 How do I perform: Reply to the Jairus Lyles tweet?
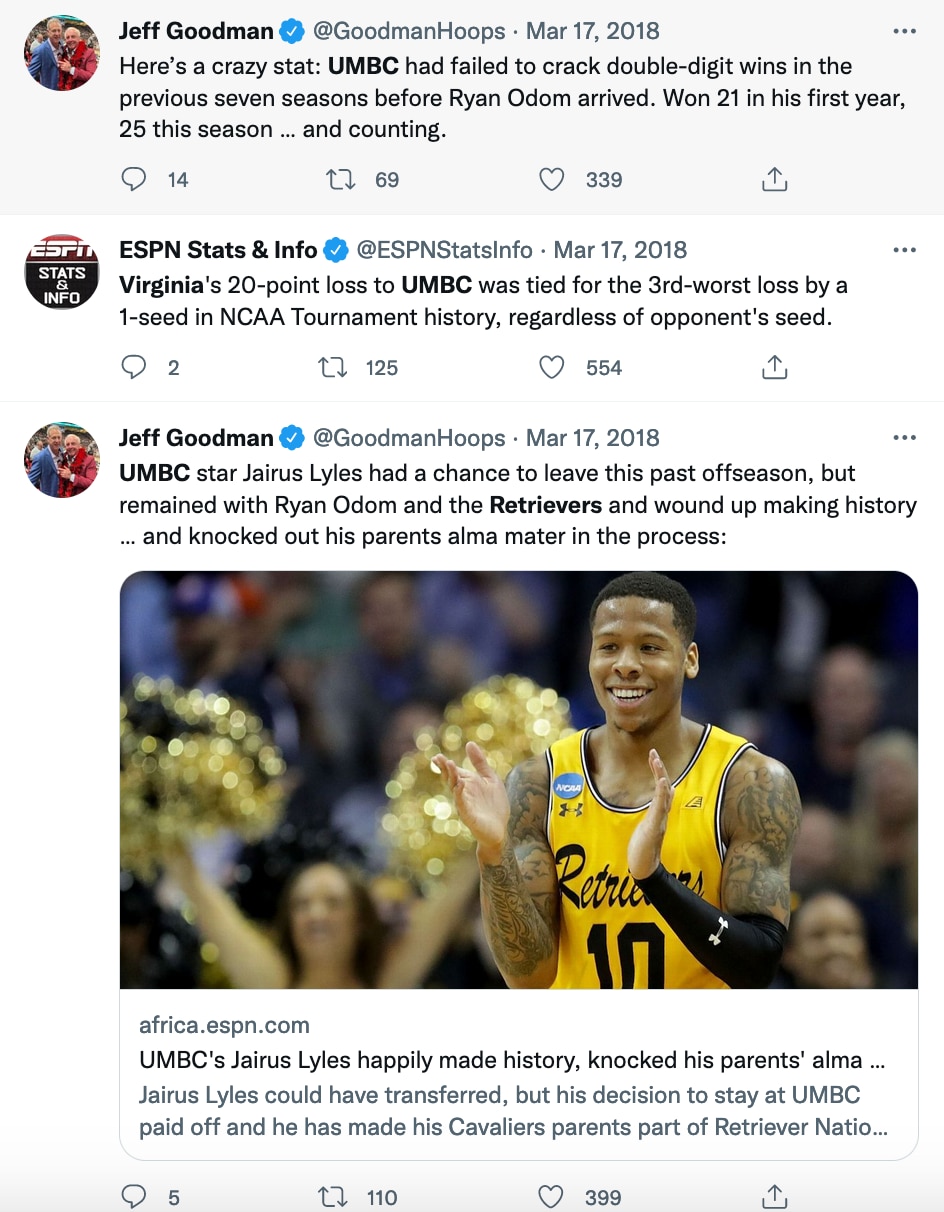134,1197
